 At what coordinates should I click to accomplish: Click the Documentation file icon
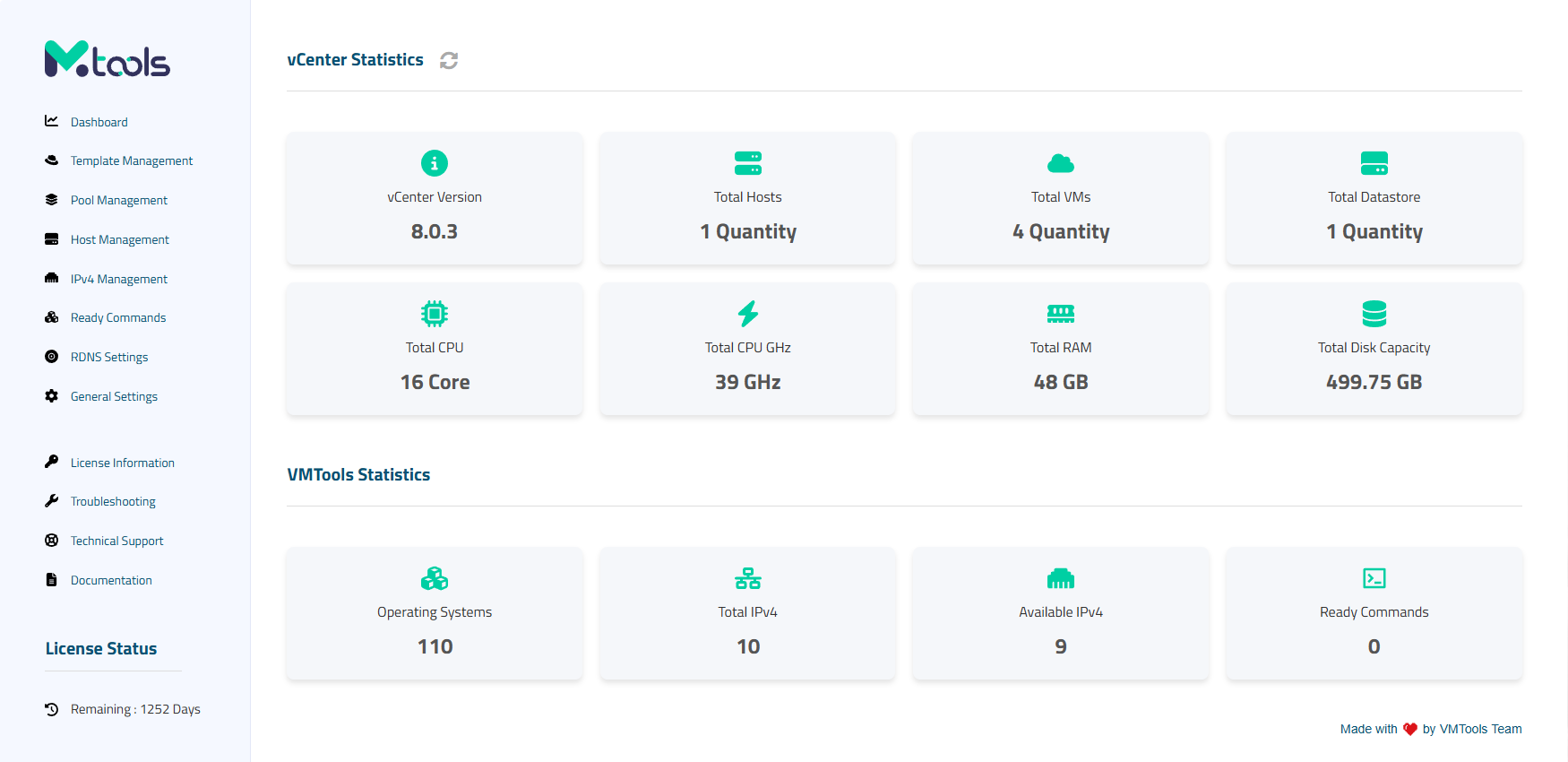52,580
